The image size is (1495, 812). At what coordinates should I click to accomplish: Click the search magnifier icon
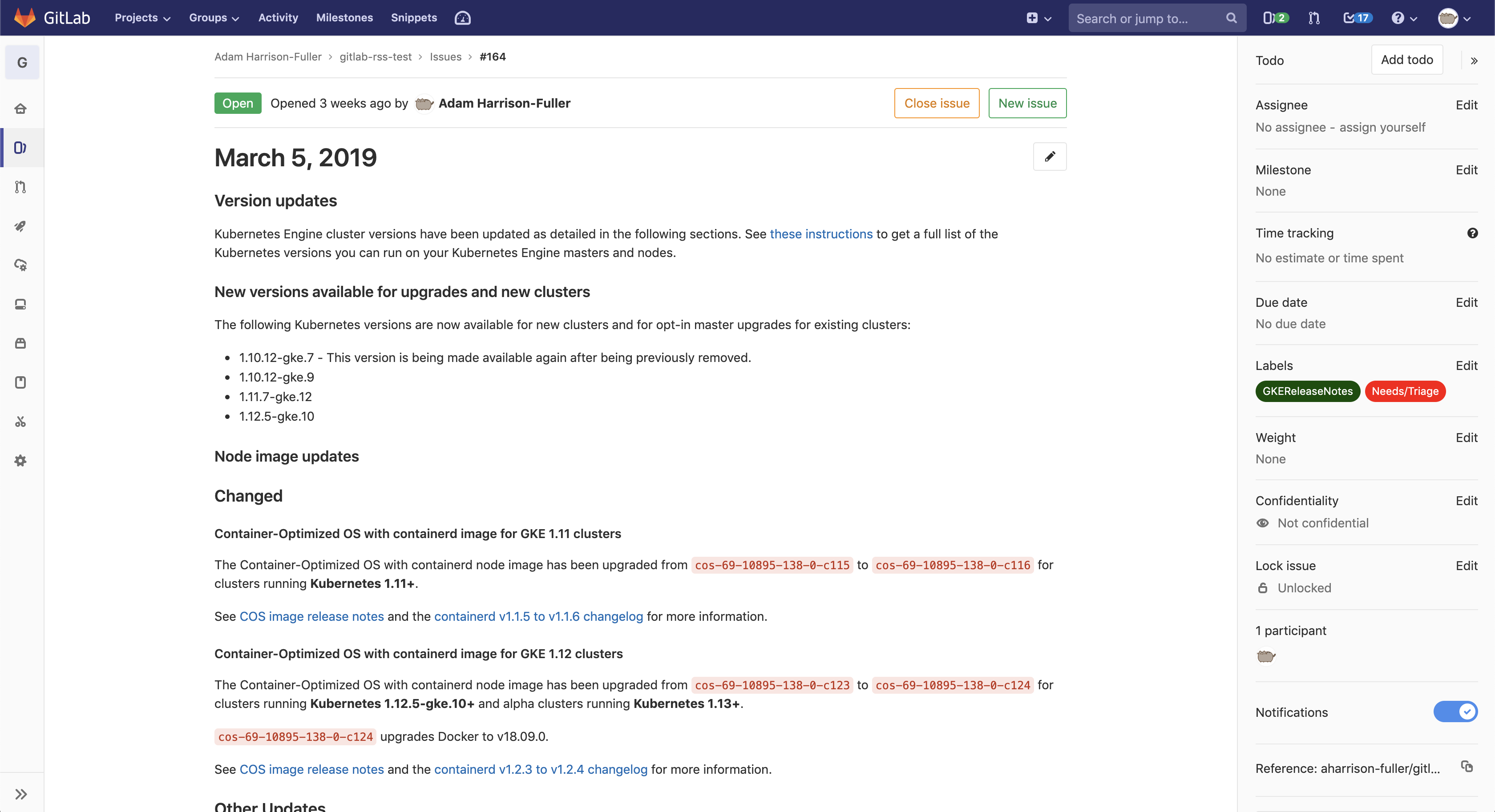[1231, 18]
